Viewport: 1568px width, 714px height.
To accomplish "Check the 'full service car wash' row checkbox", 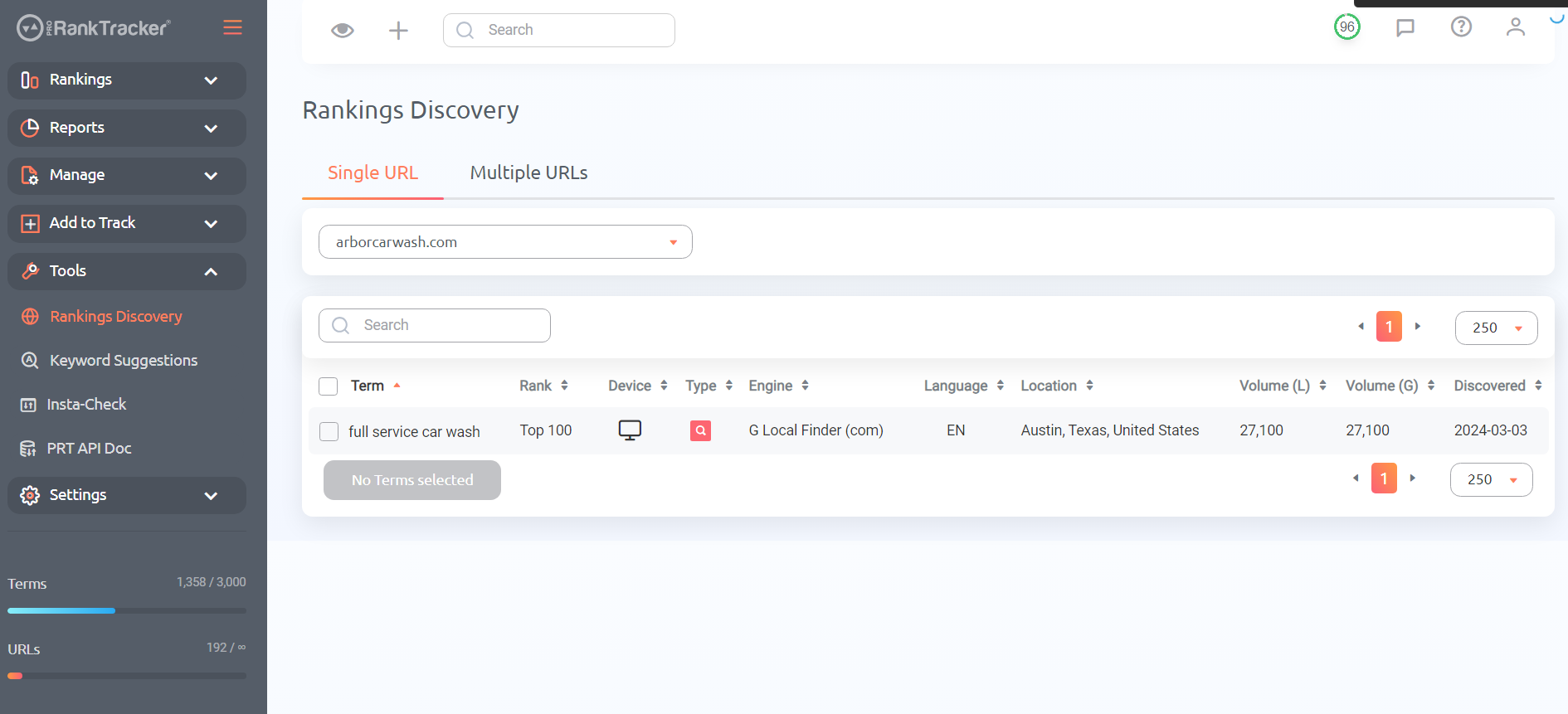I will [329, 431].
